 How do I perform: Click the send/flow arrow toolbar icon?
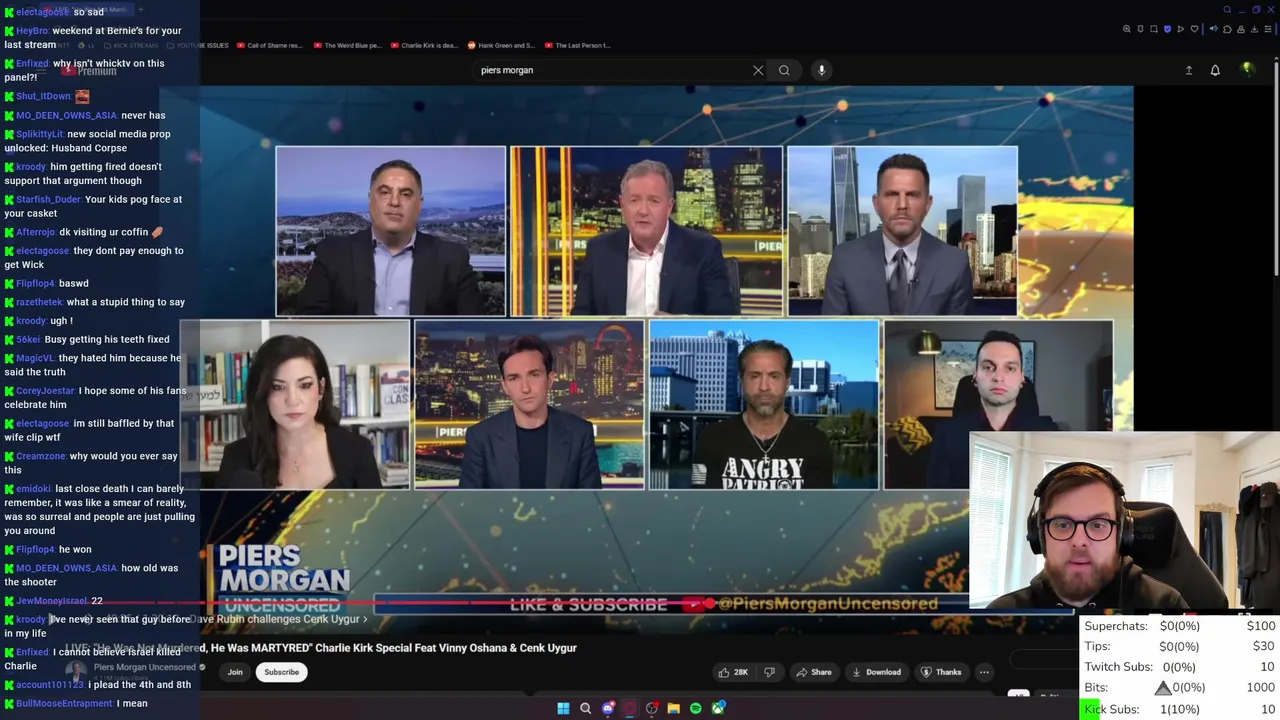pos(1180,29)
